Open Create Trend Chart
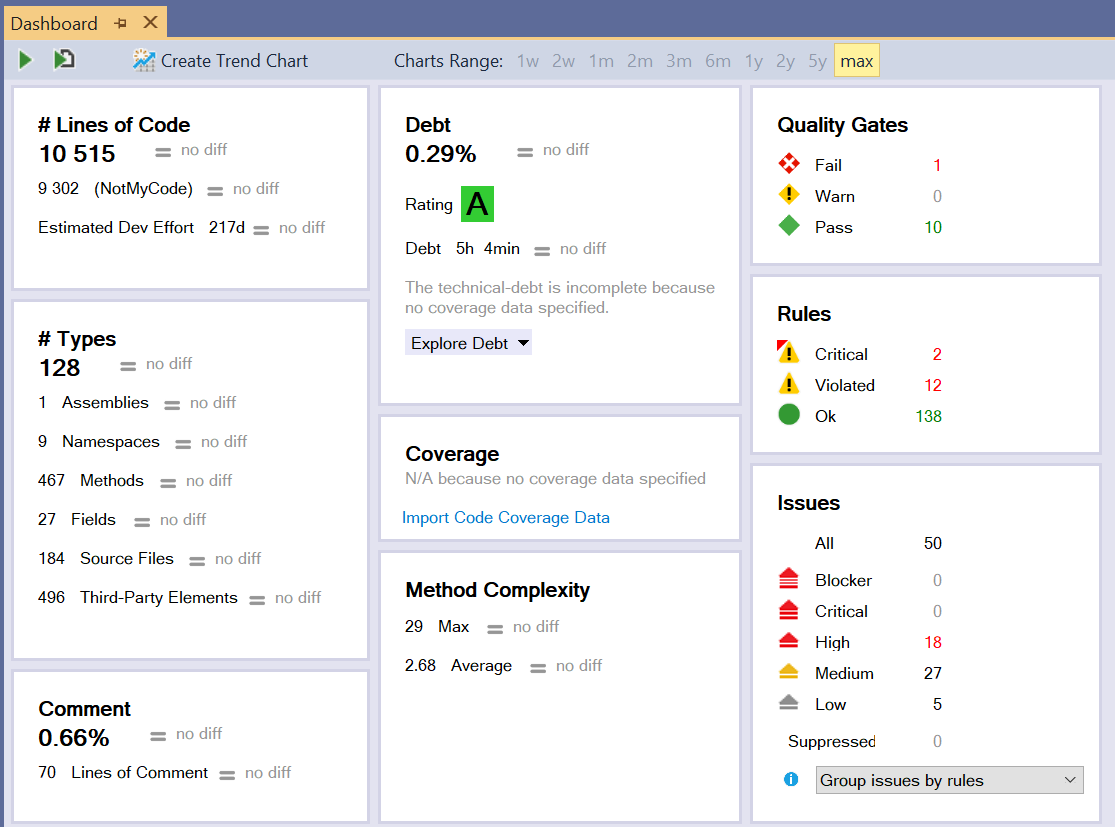Image resolution: width=1115 pixels, height=827 pixels. coord(219,60)
